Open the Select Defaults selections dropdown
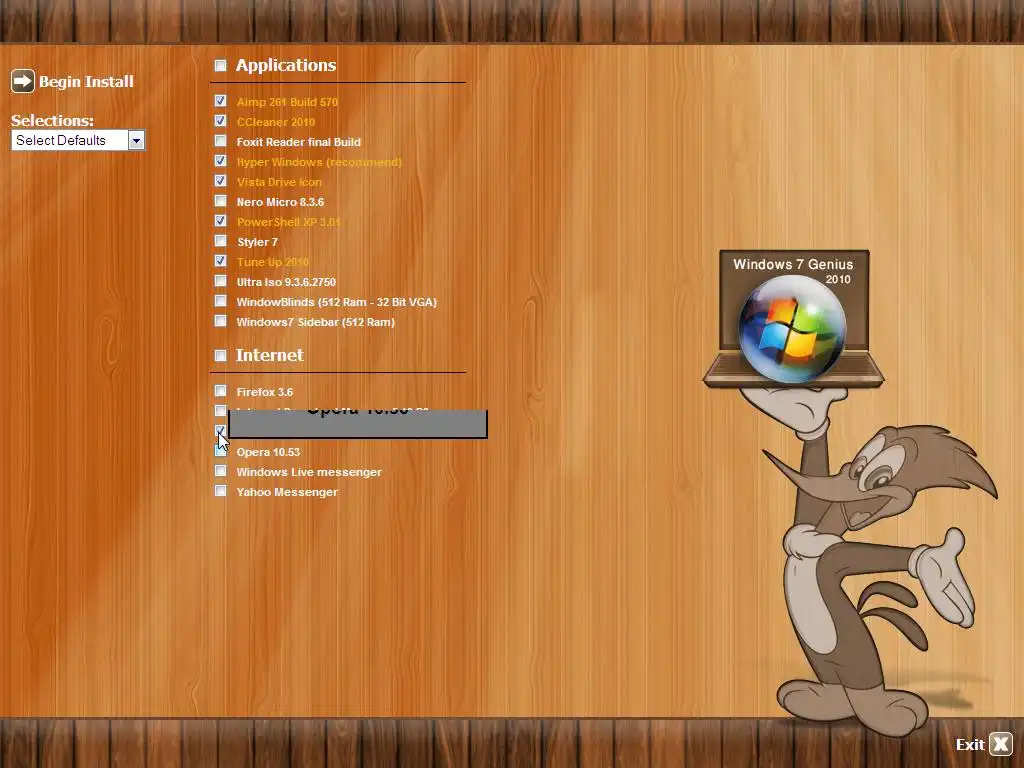 click(x=136, y=140)
